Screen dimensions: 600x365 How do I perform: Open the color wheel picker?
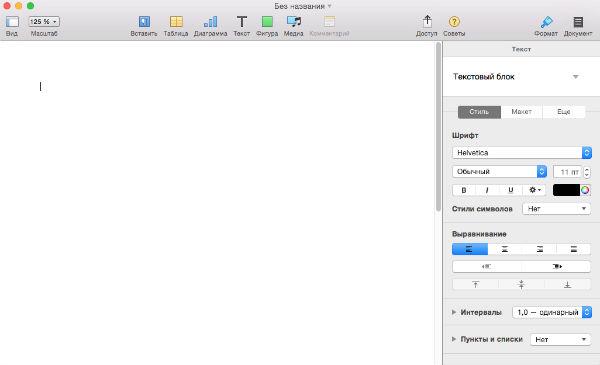click(585, 190)
